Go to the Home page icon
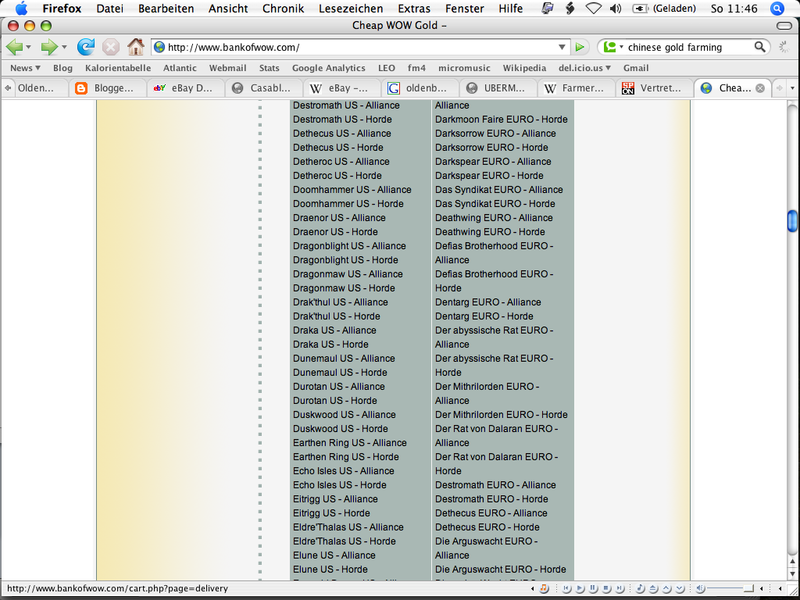This screenshot has height=600, width=800. point(136,47)
